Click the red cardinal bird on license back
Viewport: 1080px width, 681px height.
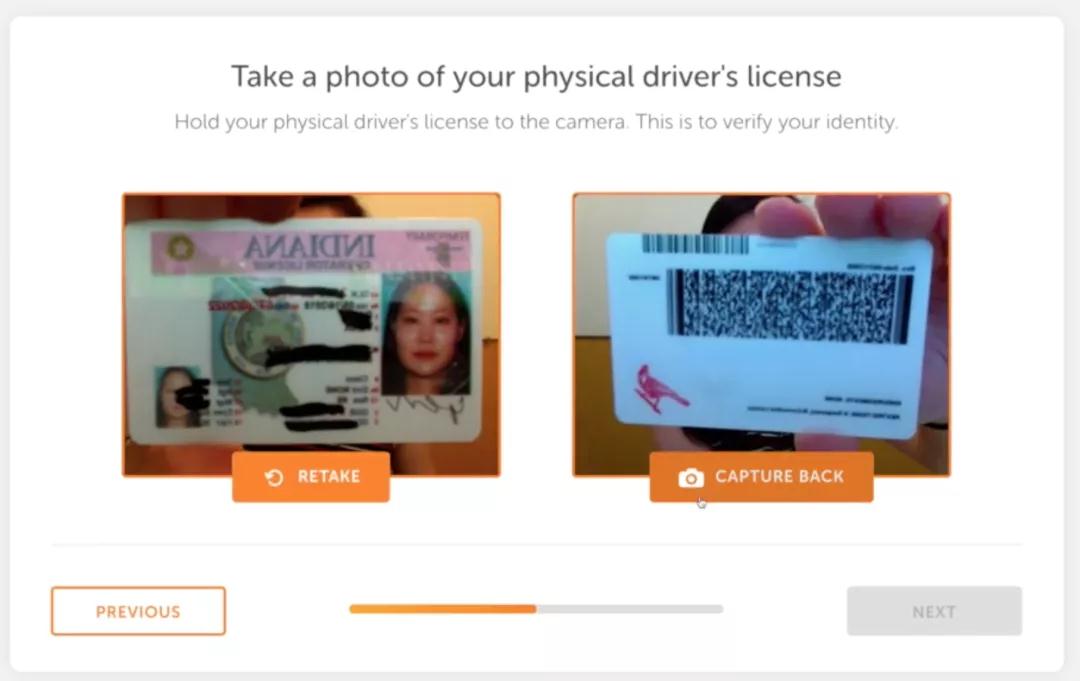(x=660, y=389)
